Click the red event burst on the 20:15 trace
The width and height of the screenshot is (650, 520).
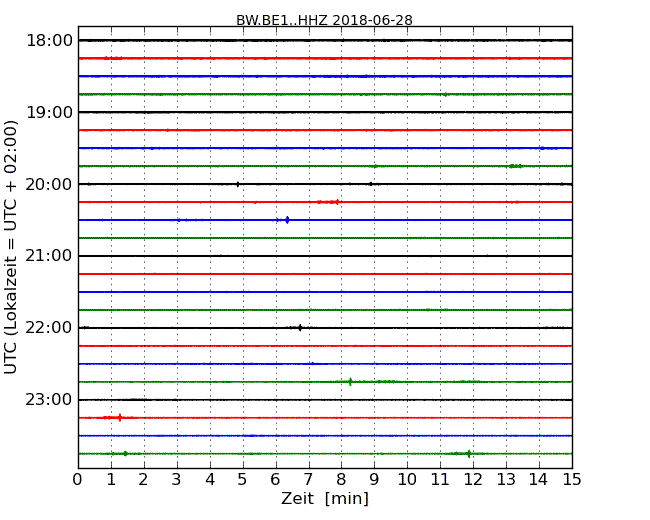point(328,202)
